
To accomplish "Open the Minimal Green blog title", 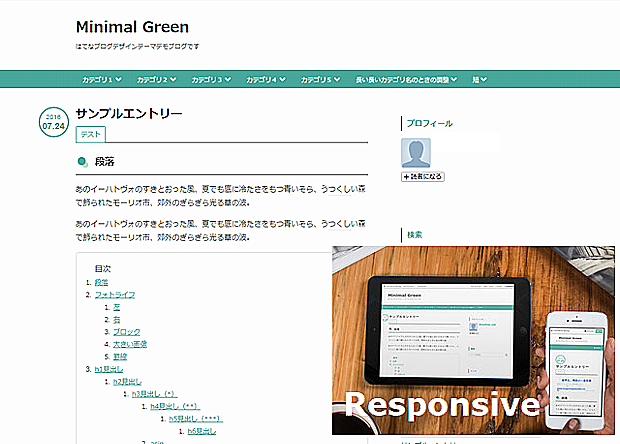I will [132, 27].
